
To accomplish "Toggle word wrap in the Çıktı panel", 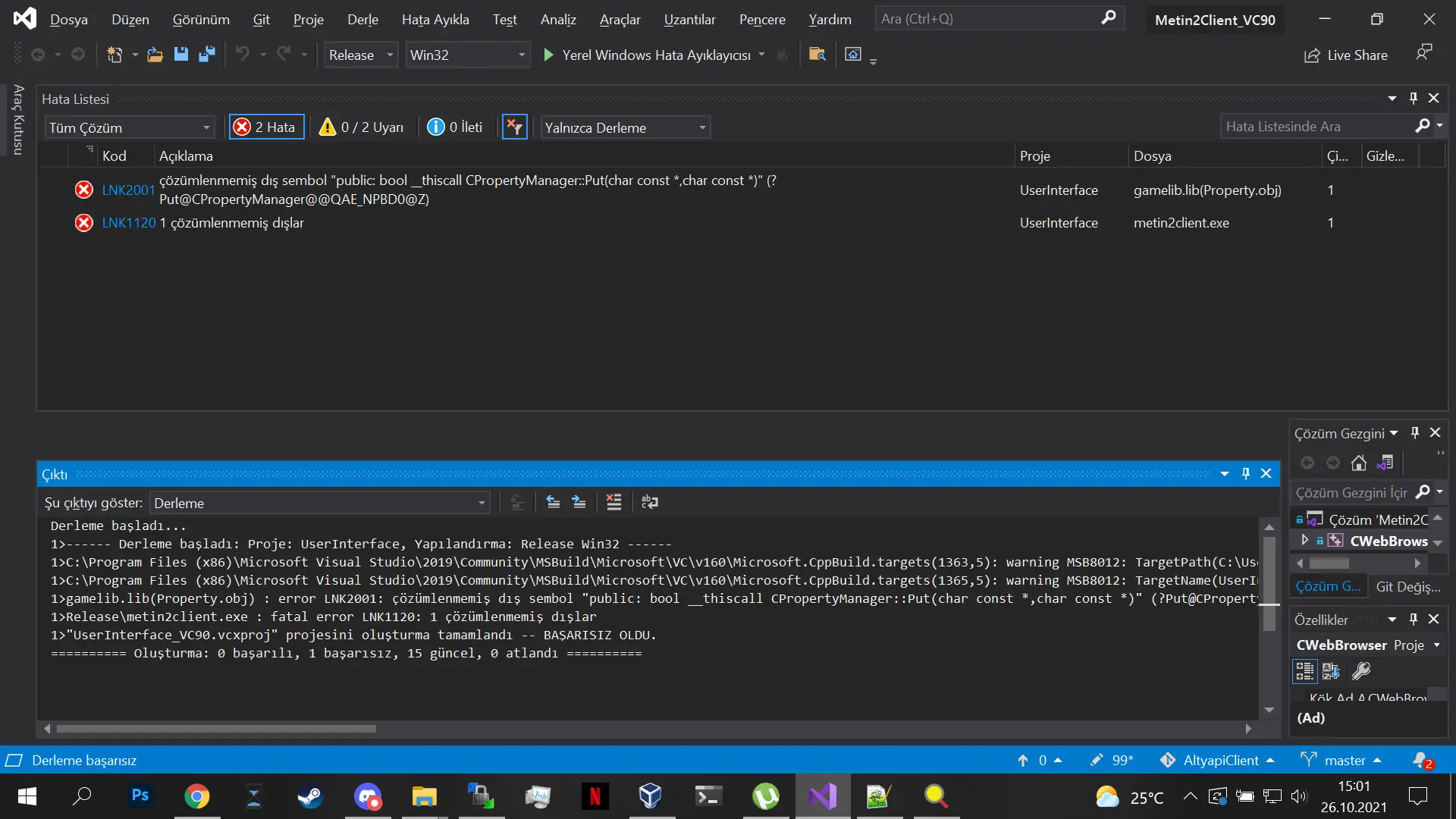I will click(650, 502).
